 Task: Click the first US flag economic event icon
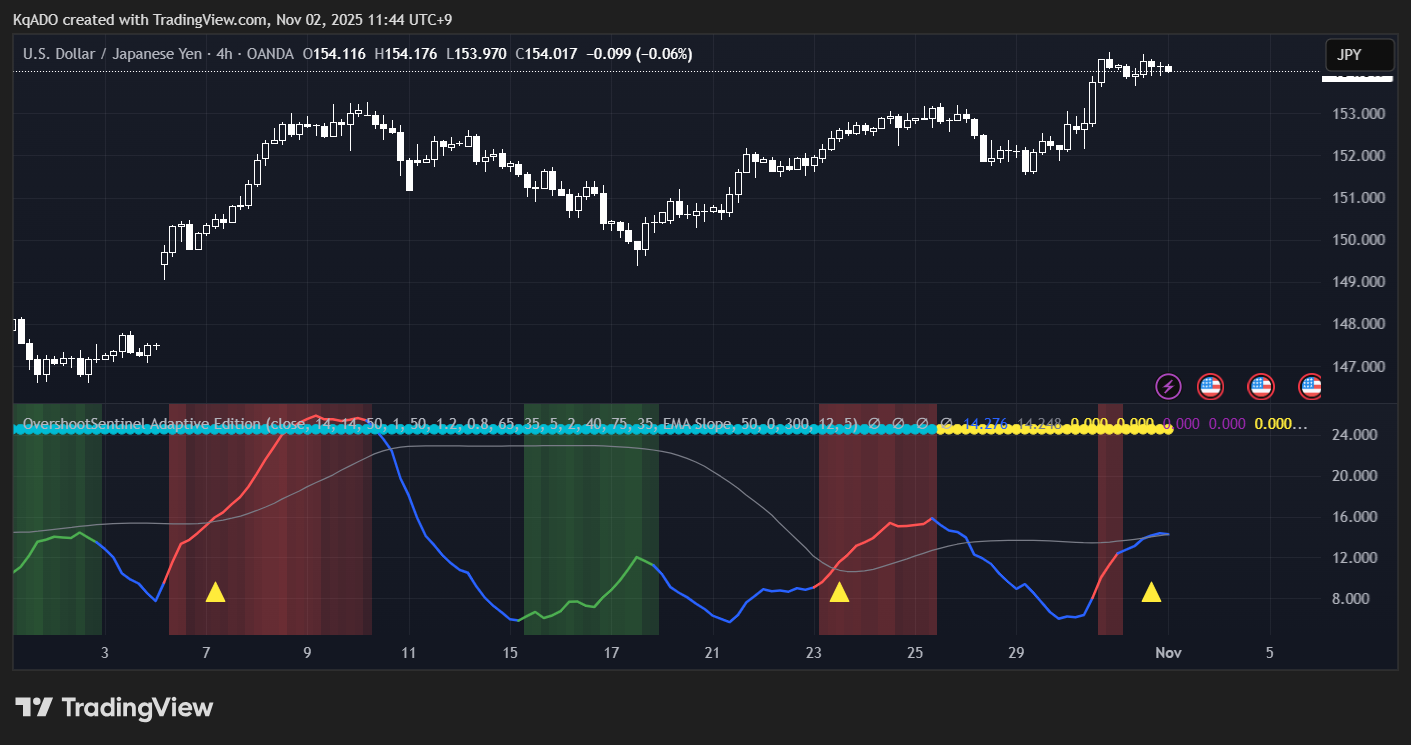point(1210,386)
